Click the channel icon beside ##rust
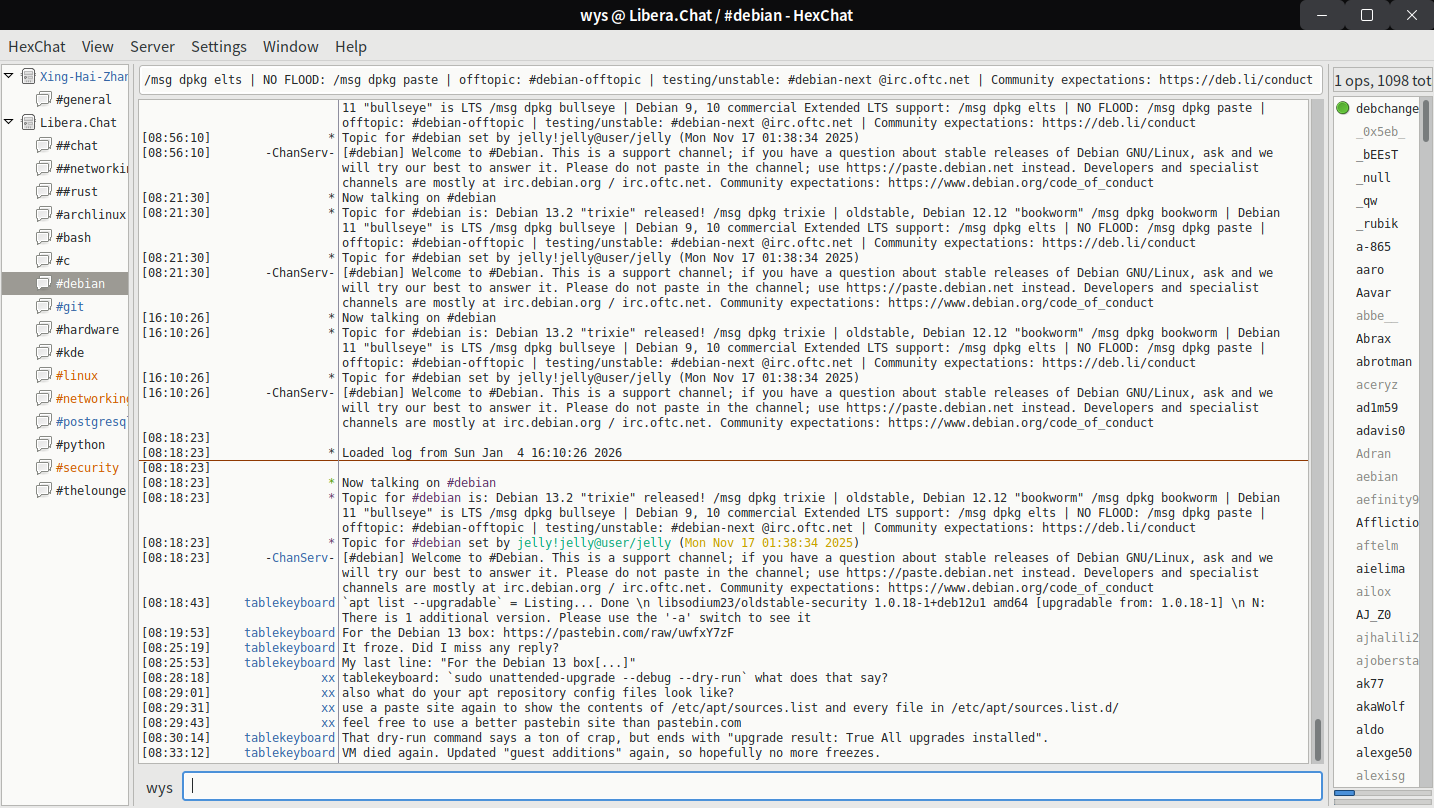1434x808 pixels. (x=43, y=191)
